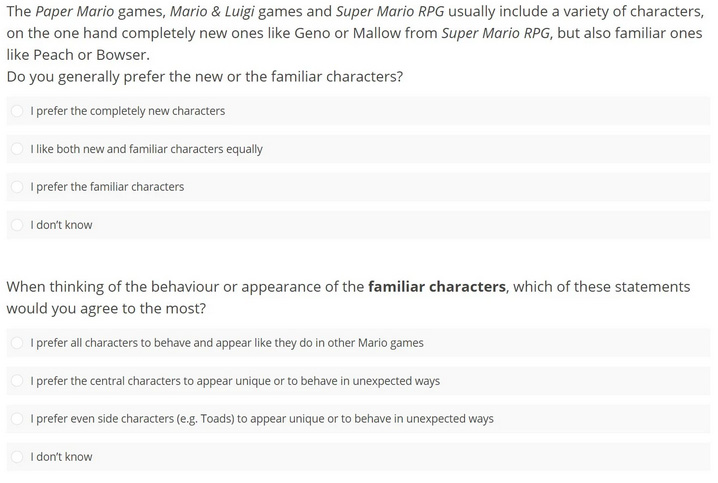Tick the 'I prefer the familiar characters' radio circle
This screenshot has height=483, width=718.
pos(17,187)
